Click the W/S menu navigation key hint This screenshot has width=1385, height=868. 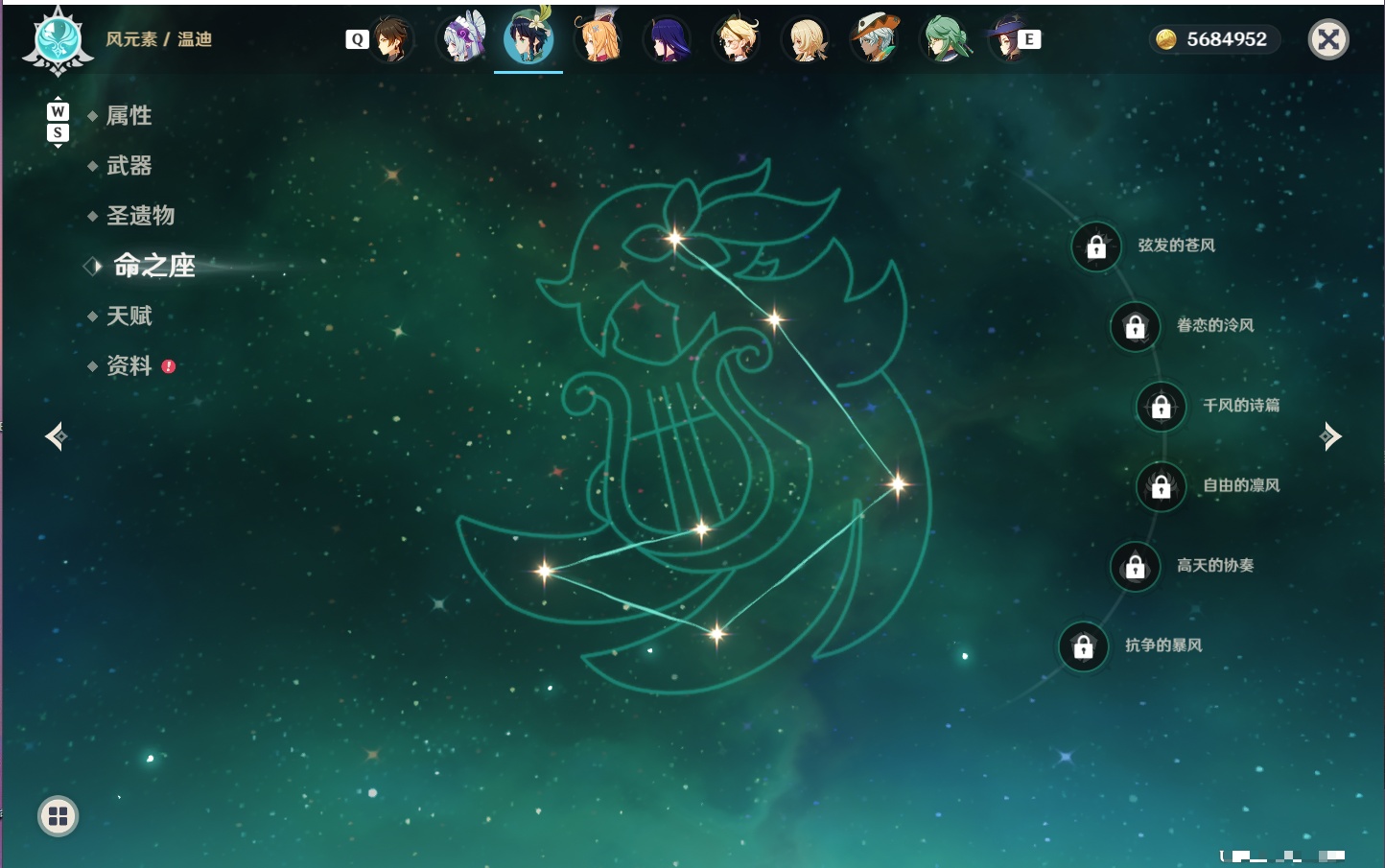pos(58,122)
